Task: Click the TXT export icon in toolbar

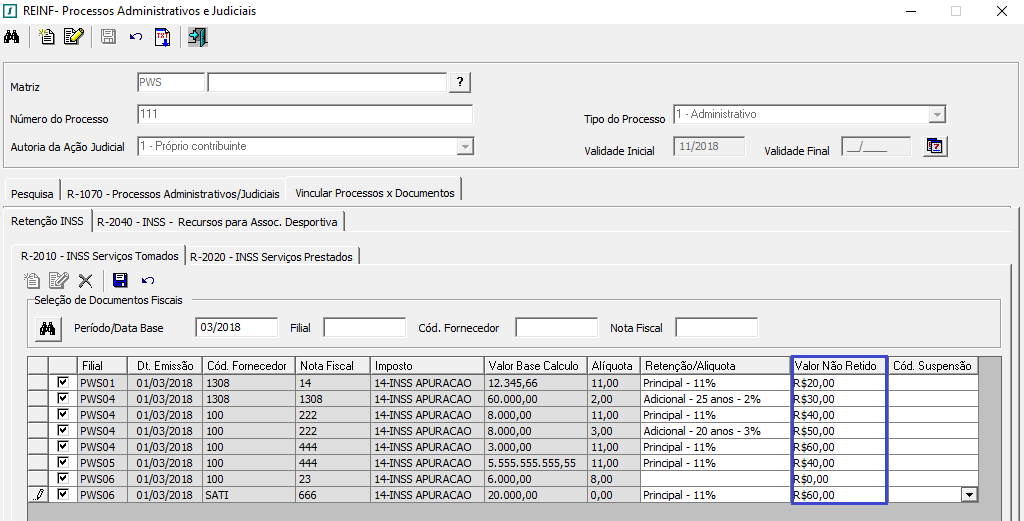Action: [x=163, y=38]
